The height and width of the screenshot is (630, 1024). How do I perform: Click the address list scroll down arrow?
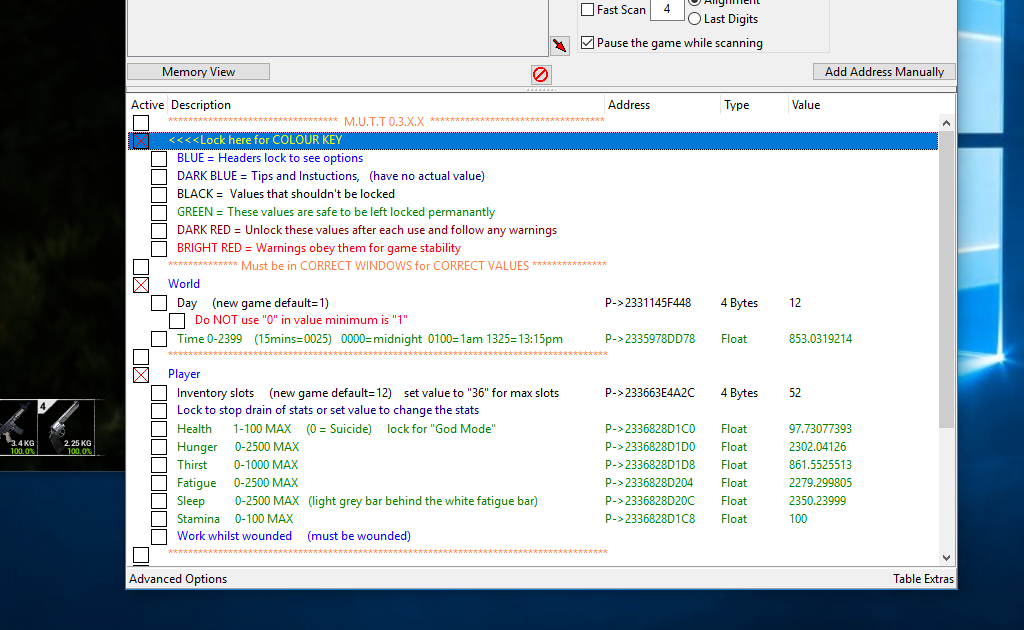(946, 558)
